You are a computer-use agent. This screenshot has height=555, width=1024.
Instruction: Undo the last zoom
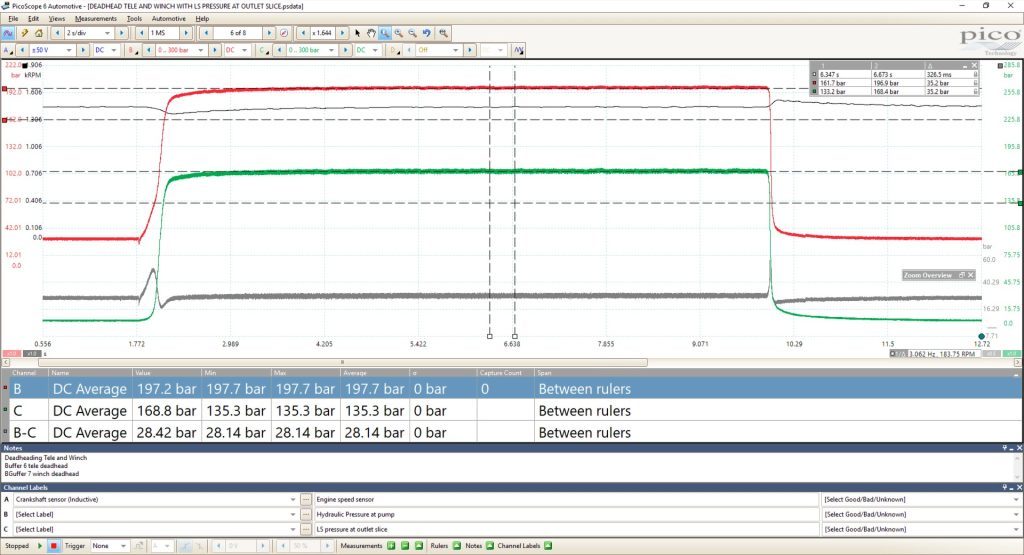point(427,33)
